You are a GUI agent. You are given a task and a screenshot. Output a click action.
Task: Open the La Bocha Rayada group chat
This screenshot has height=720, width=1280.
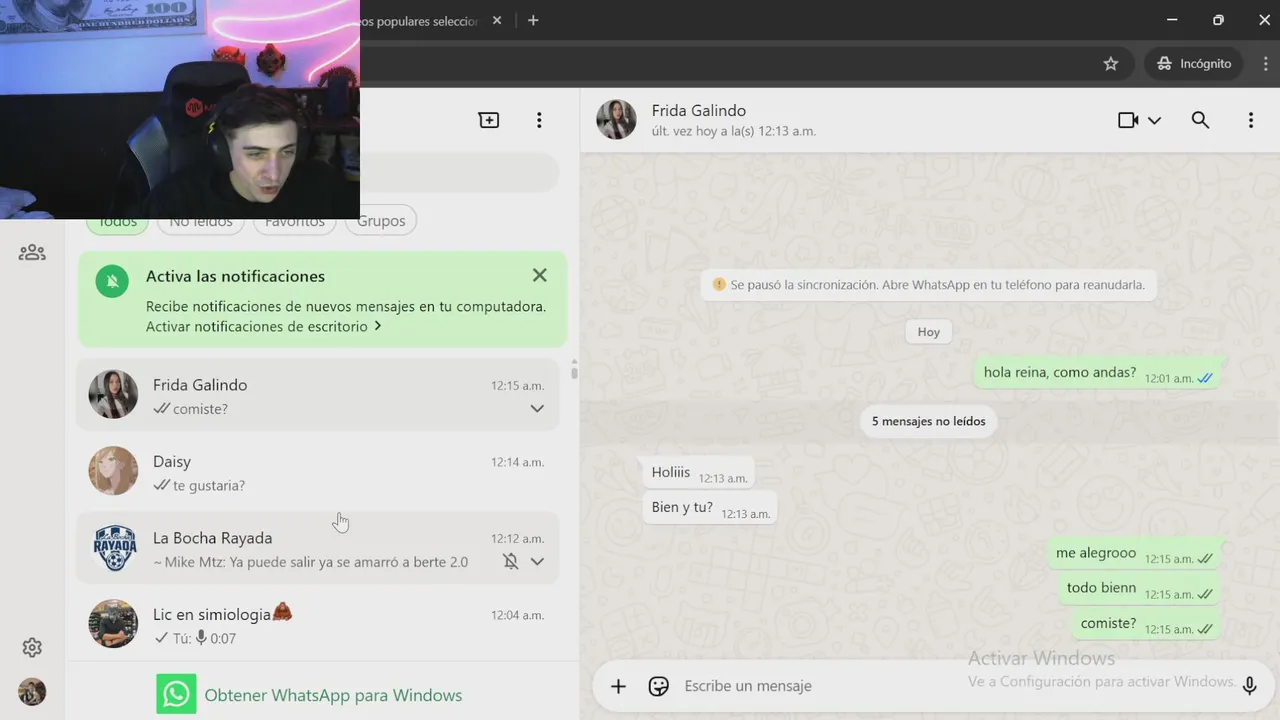(x=318, y=548)
